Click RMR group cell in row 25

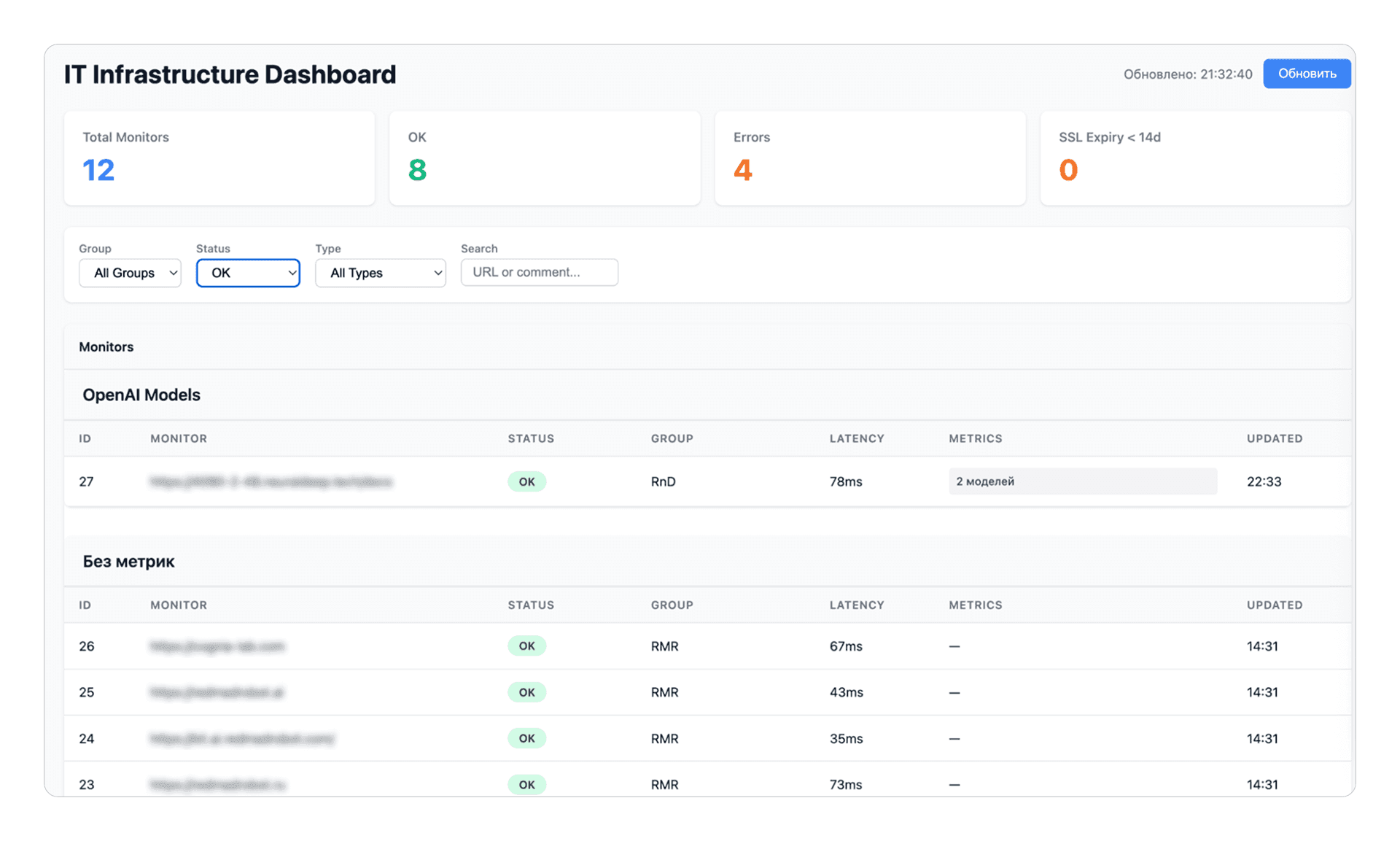[x=665, y=692]
